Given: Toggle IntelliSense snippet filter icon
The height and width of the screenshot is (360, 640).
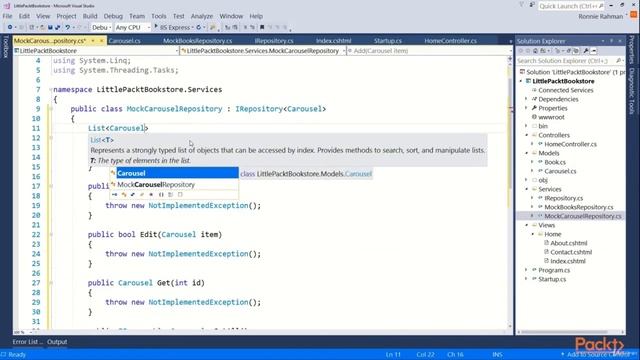Looking at the screenshot, I should click(x=180, y=195).
